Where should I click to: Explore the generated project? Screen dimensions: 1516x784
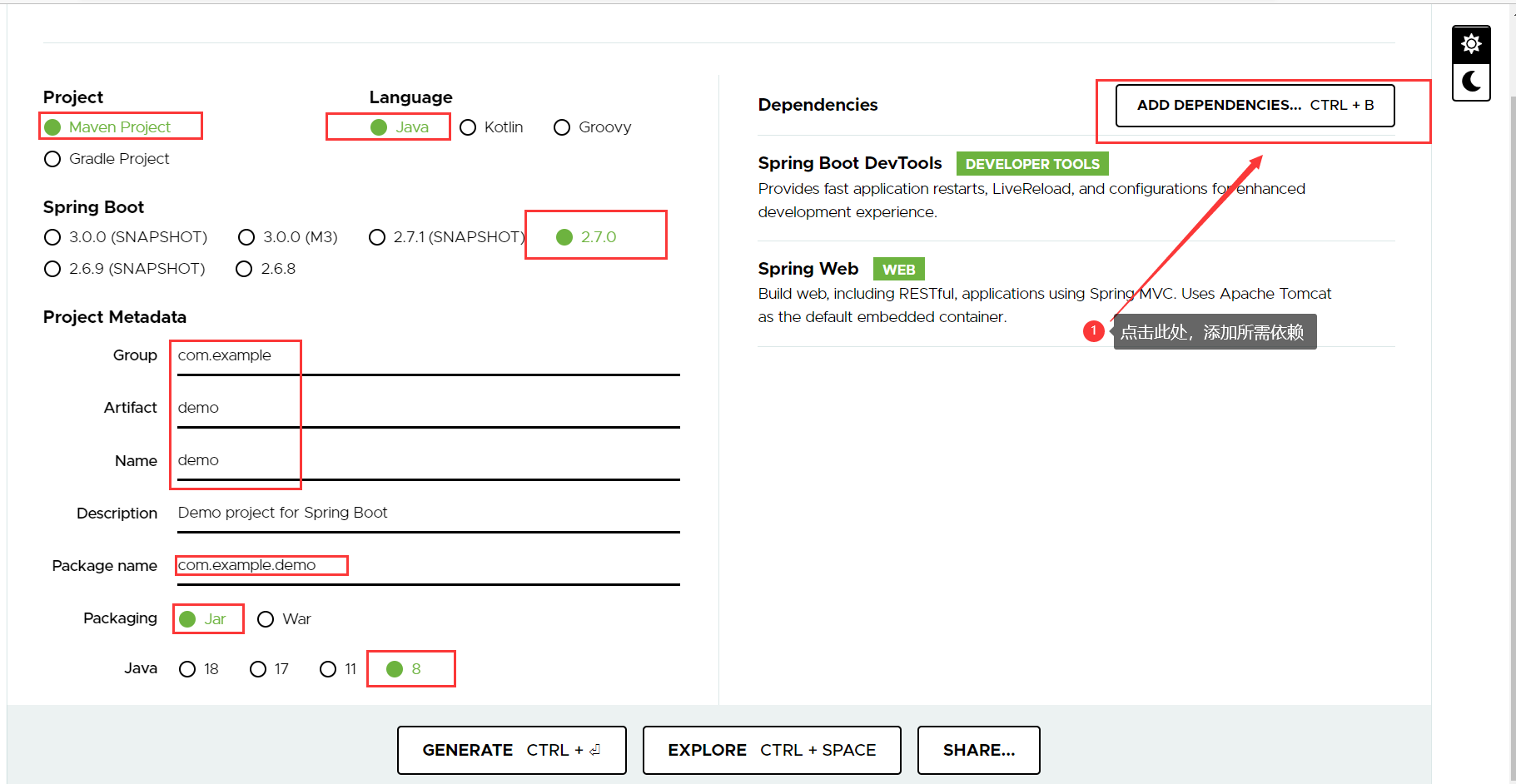772,750
